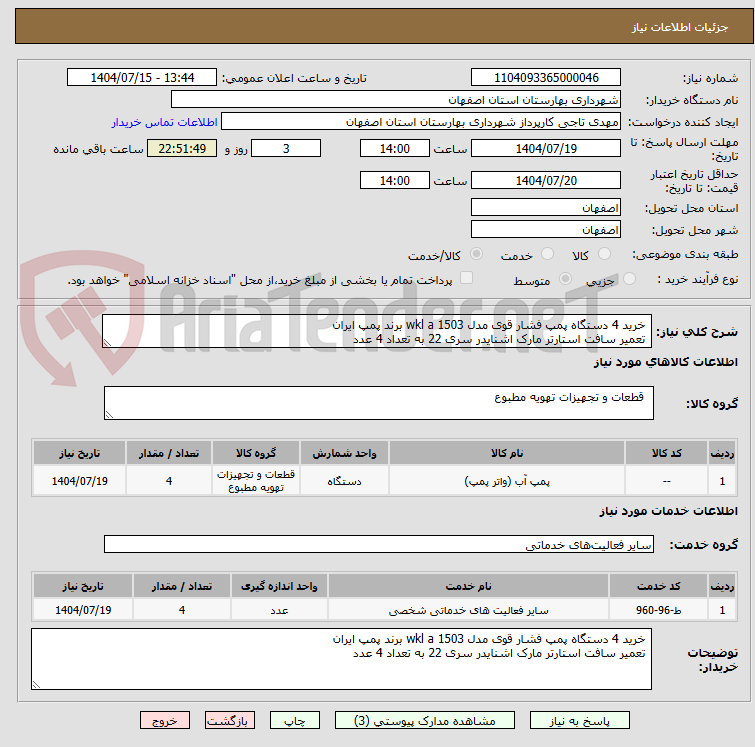Click the چاپ print button
The height and width of the screenshot is (747, 755).
click(x=295, y=721)
